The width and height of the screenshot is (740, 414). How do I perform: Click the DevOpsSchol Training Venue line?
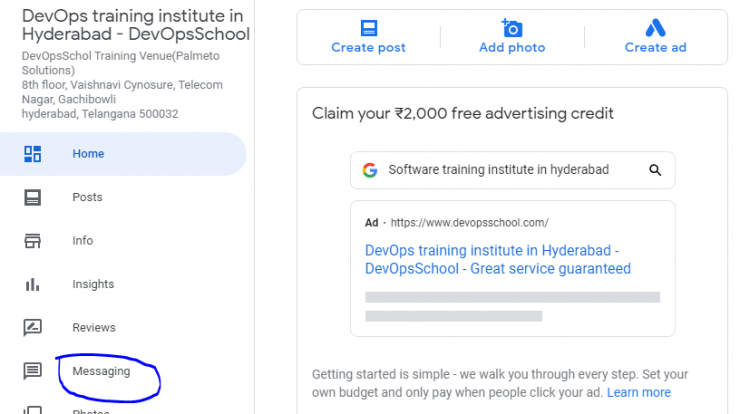[x=120, y=63]
